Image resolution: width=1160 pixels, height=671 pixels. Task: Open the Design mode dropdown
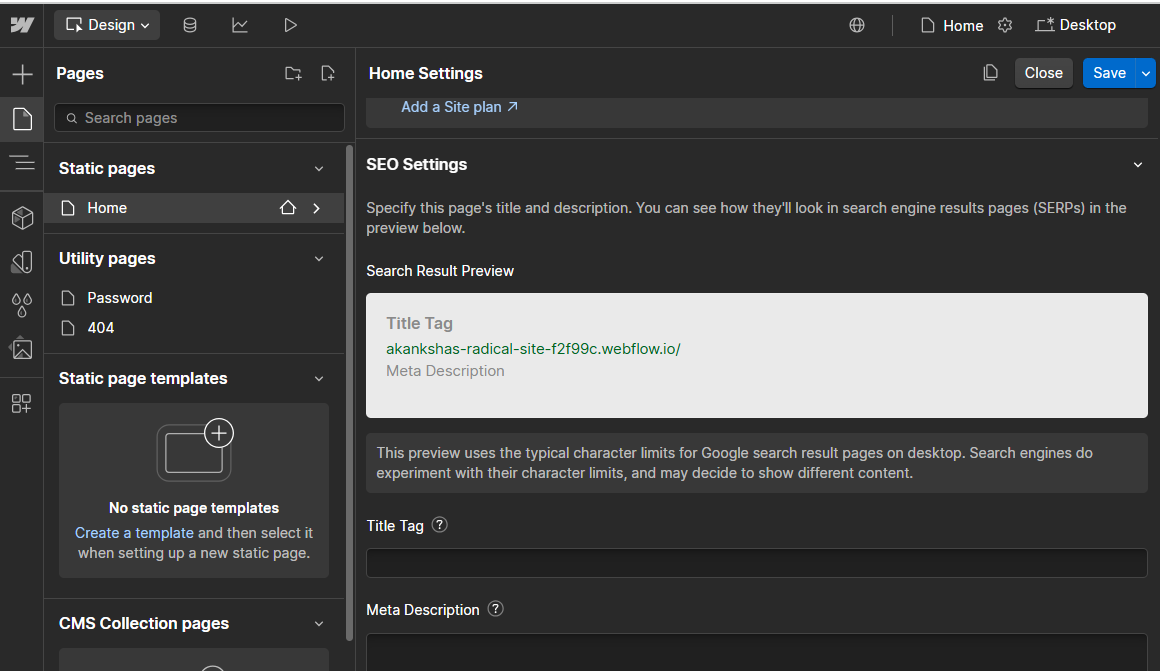(x=108, y=25)
